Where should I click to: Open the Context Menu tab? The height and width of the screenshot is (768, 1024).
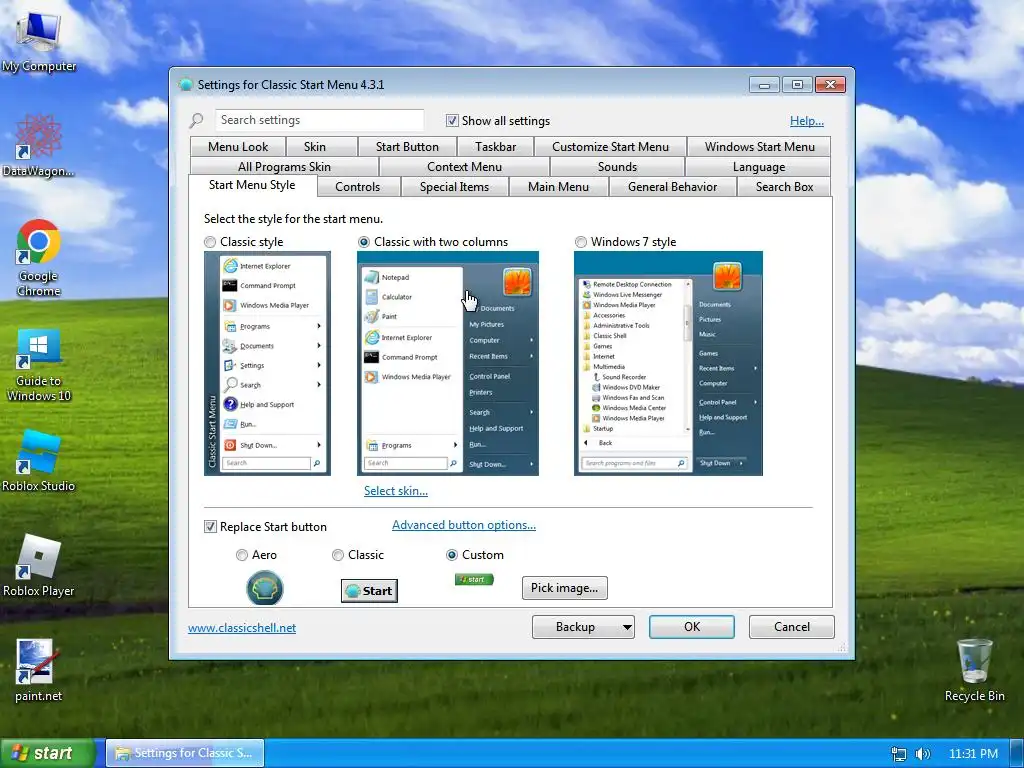tap(464, 167)
